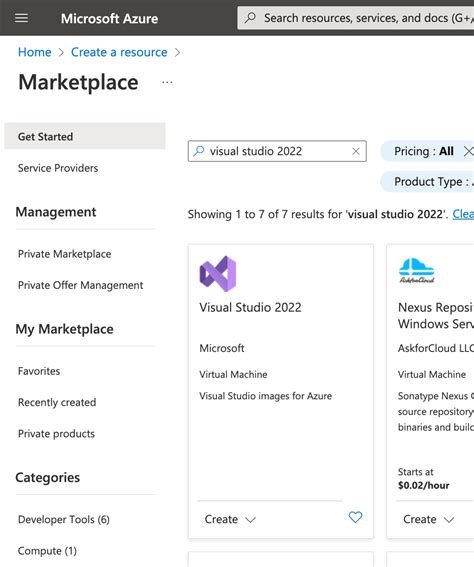Viewport: 474px width, 567px height.
Task: Click the Visual Studio 2022 logo icon
Action: pyautogui.click(x=218, y=274)
